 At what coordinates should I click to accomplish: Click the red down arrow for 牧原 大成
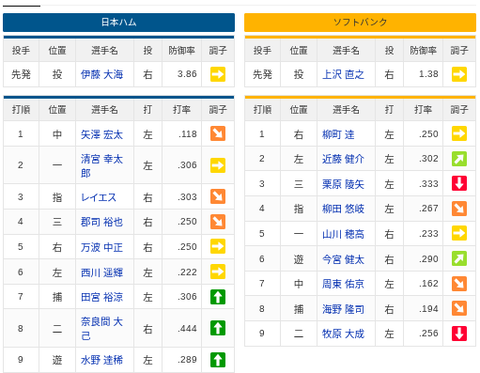(x=459, y=333)
